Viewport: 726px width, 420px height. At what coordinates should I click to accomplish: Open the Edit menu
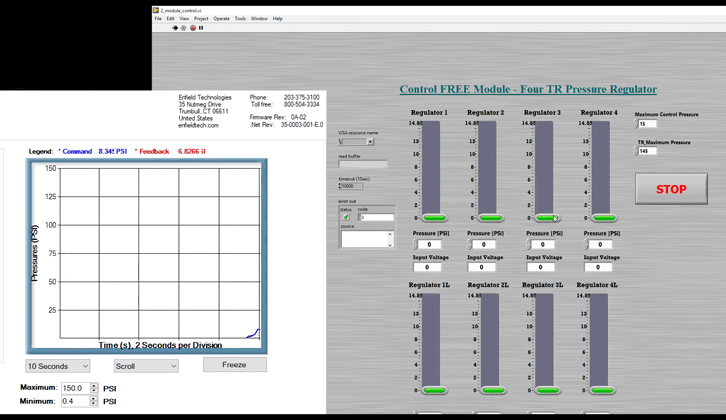pyautogui.click(x=170, y=19)
